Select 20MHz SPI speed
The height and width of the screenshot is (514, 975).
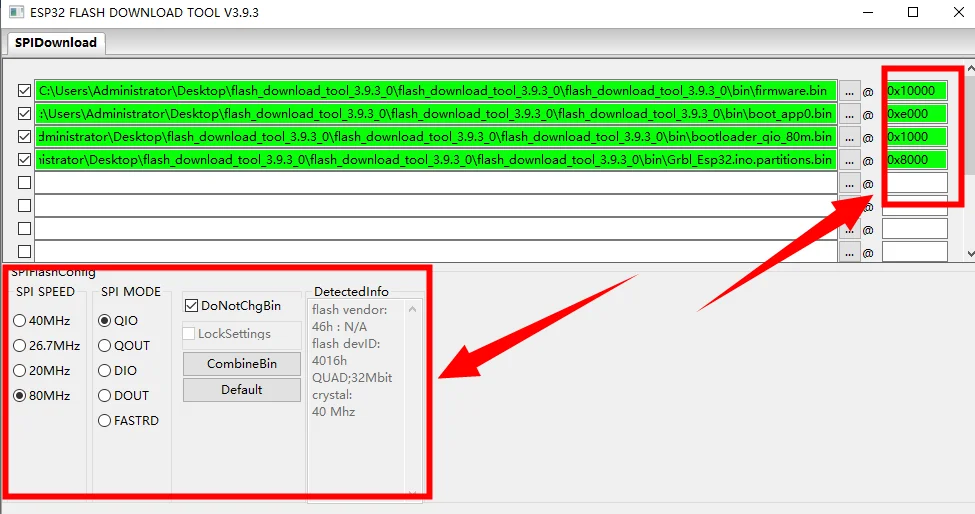click(x=42, y=370)
